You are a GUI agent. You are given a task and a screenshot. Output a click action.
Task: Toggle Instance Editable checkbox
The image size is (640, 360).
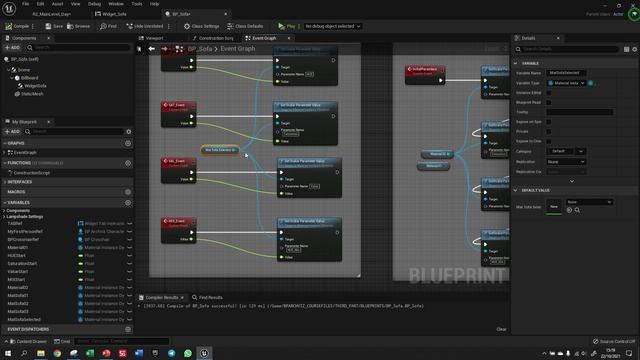pos(549,93)
